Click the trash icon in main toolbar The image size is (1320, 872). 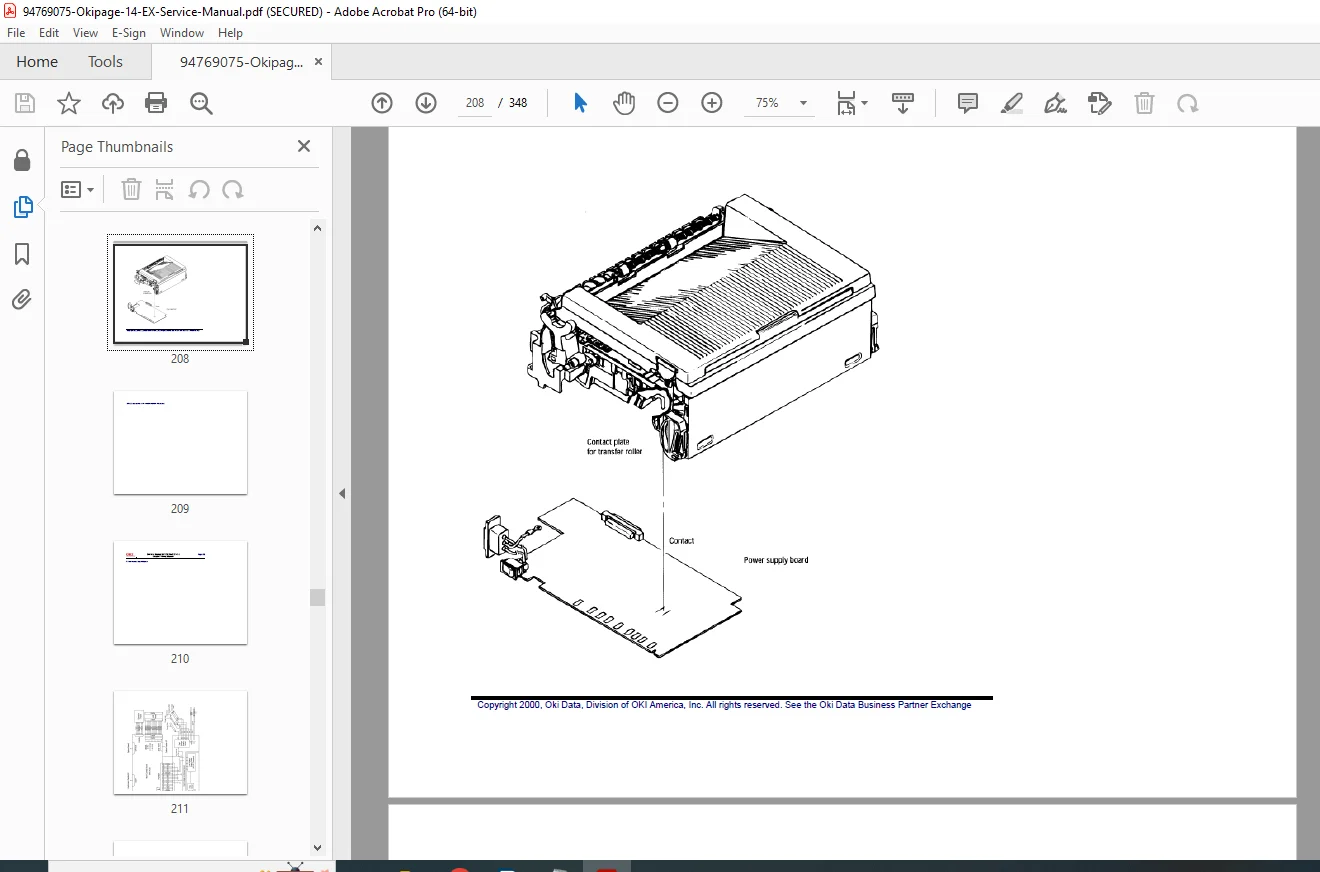[1144, 103]
